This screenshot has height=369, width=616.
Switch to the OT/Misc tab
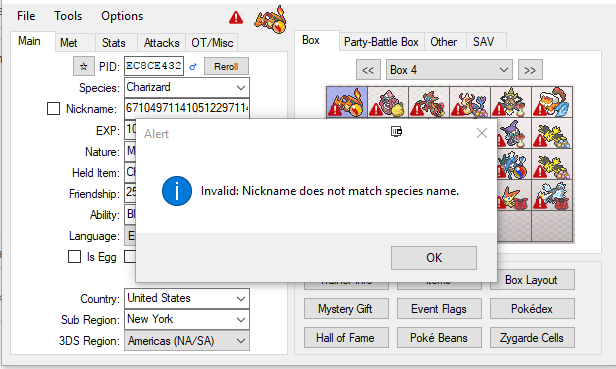[x=212, y=42]
